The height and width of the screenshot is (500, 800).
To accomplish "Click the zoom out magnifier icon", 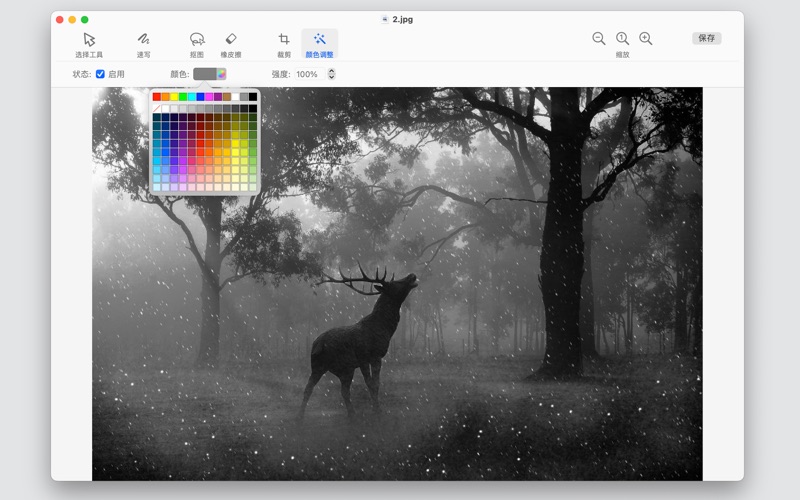I will [x=598, y=38].
